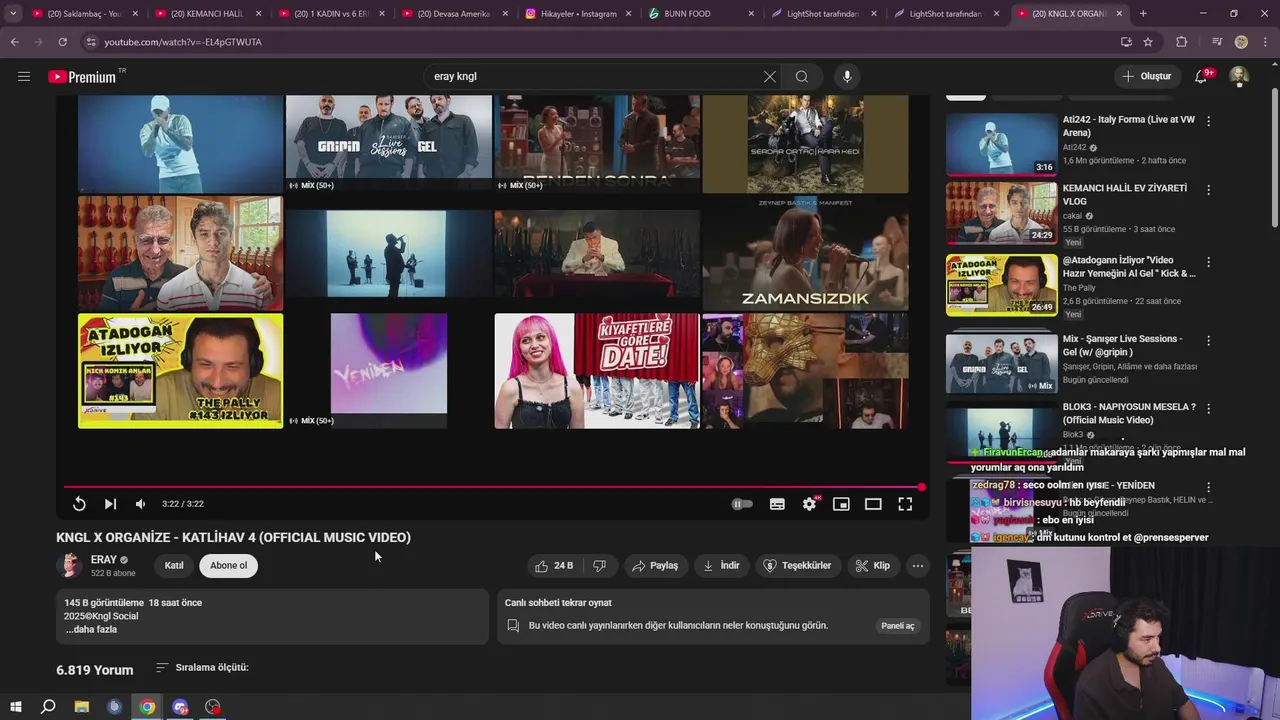The image size is (1280, 720).
Task: Open ZAMANSIZDIK endscreen thumbnail
Action: pyautogui.click(x=805, y=254)
